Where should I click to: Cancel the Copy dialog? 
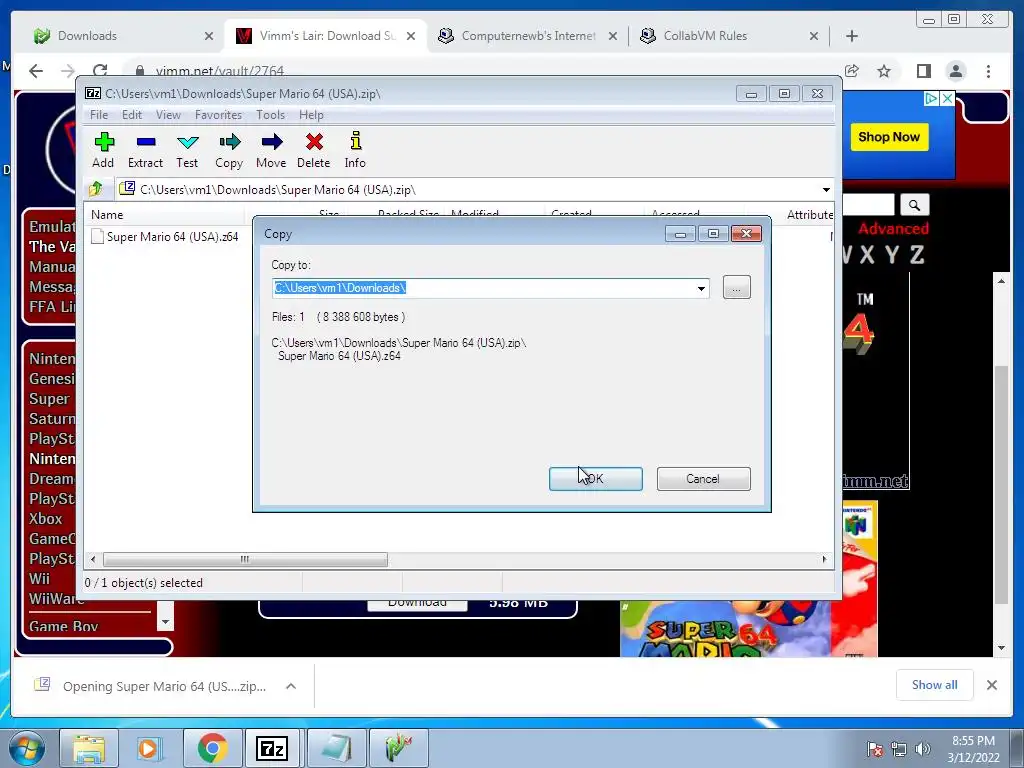[703, 479]
